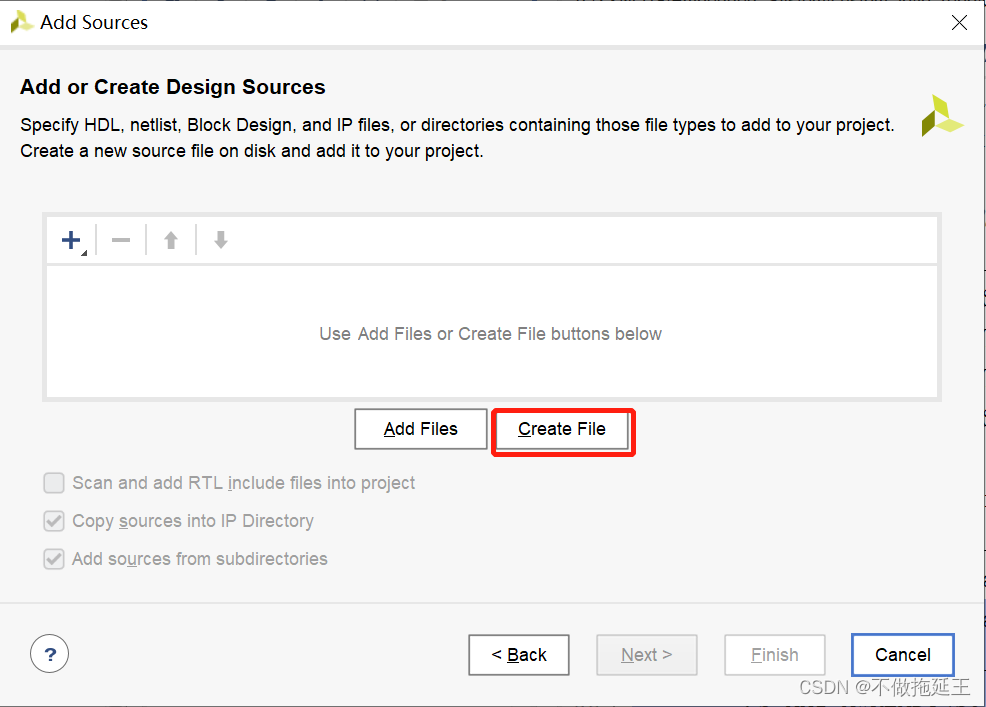Screen dimensions: 986x707
Task: Go back with the Back button
Action: pyautogui.click(x=519, y=655)
